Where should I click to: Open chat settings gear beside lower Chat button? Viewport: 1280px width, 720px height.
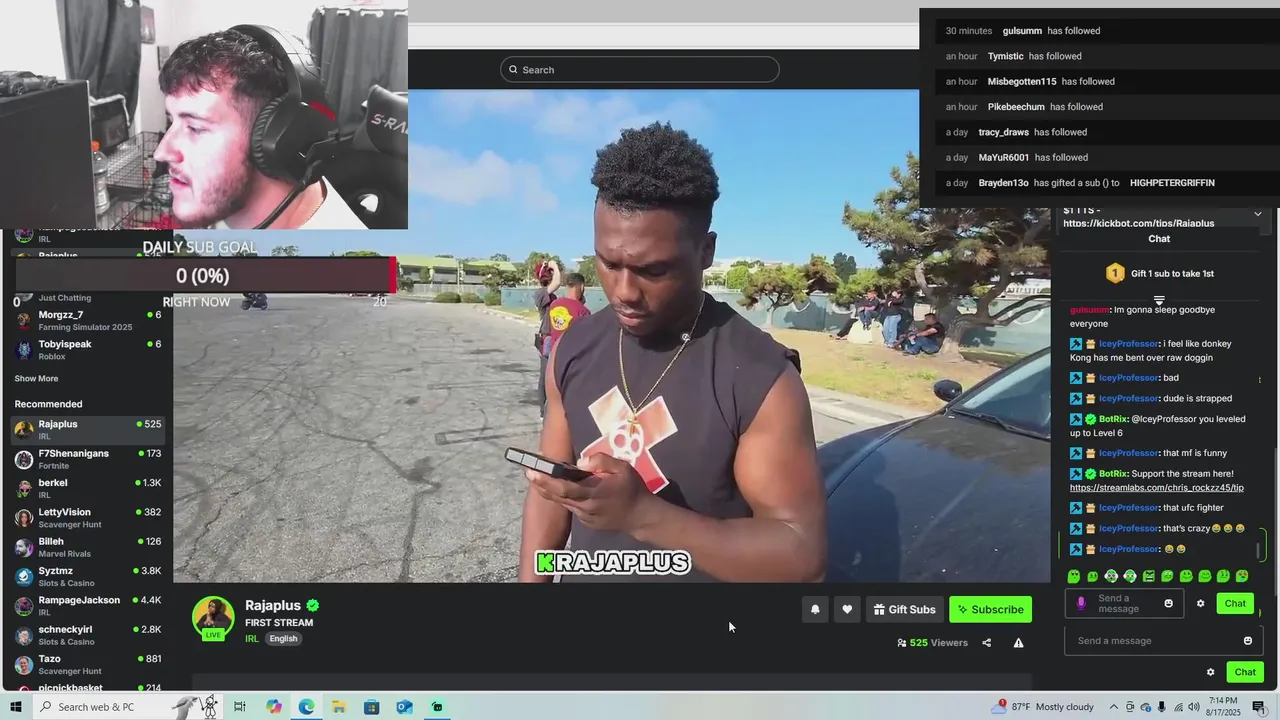click(1210, 672)
